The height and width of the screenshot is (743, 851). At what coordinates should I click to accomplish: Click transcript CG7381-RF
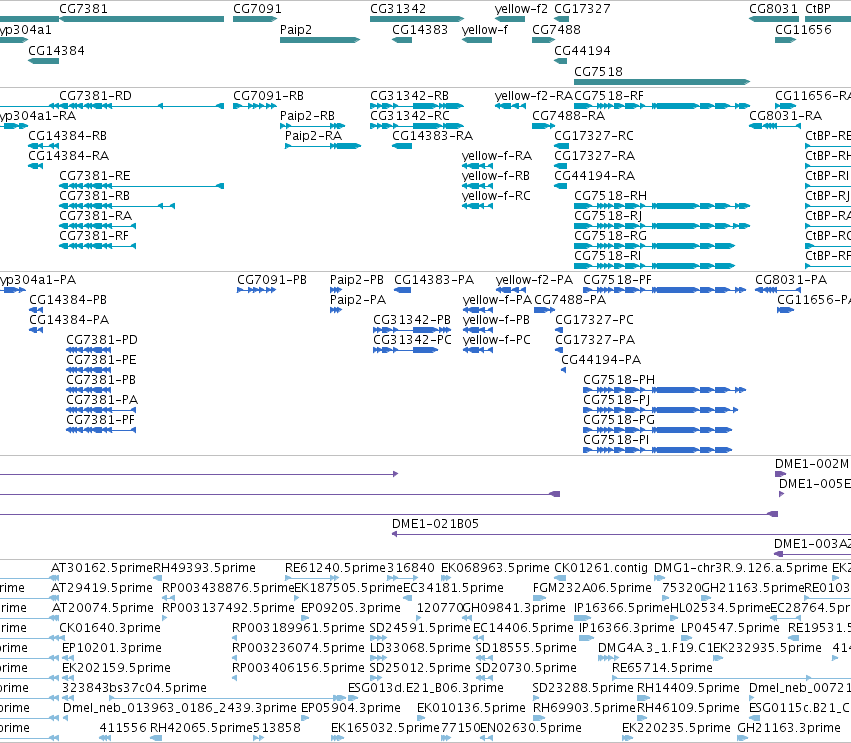pos(94,236)
